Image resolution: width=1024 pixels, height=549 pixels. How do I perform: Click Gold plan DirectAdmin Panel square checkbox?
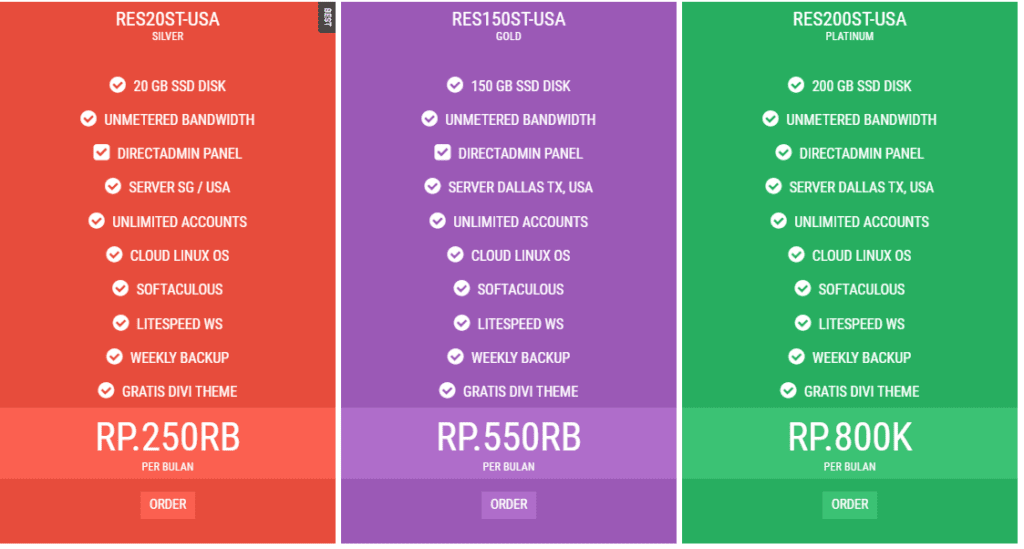pos(442,152)
